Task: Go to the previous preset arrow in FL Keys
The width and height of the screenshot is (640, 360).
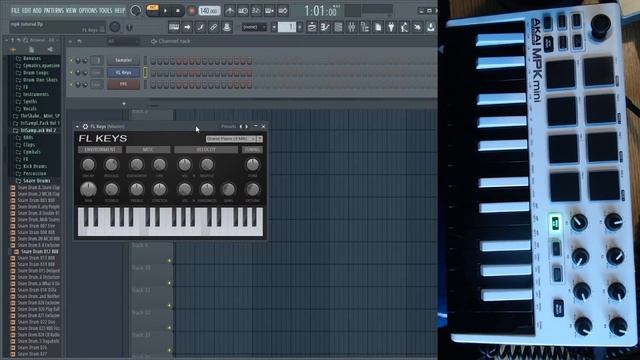Action: pos(241,127)
